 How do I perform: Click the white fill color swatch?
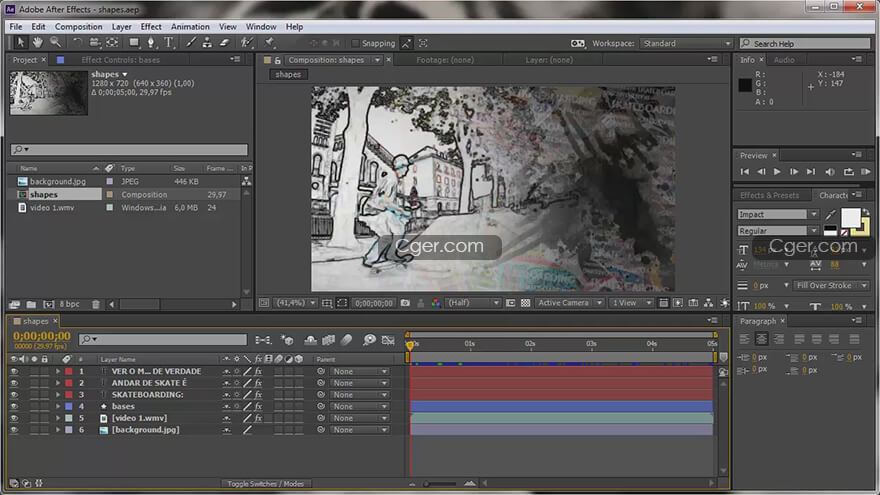tap(850, 217)
